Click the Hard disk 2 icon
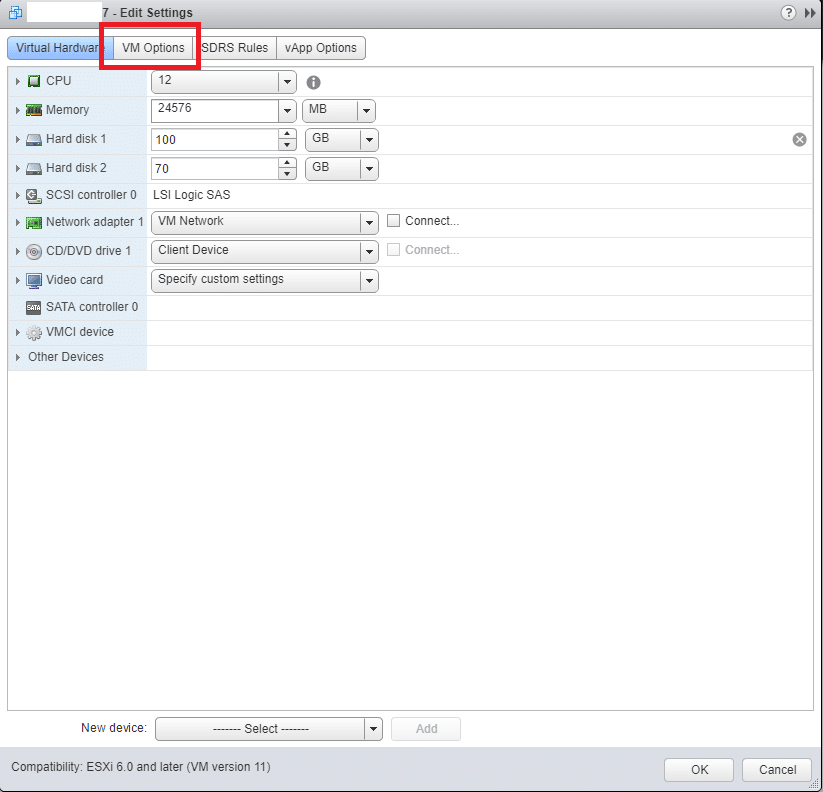 click(x=34, y=168)
